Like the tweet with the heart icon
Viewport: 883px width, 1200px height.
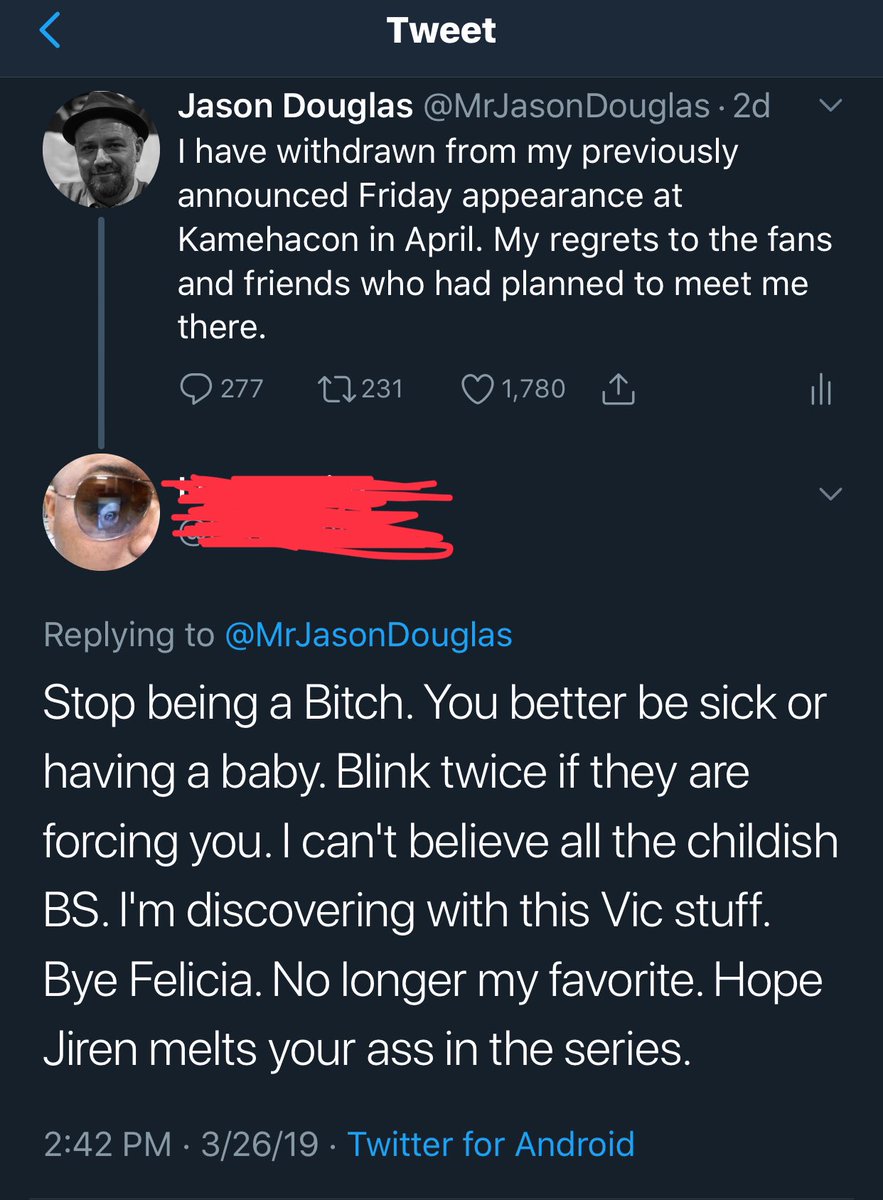coord(475,388)
